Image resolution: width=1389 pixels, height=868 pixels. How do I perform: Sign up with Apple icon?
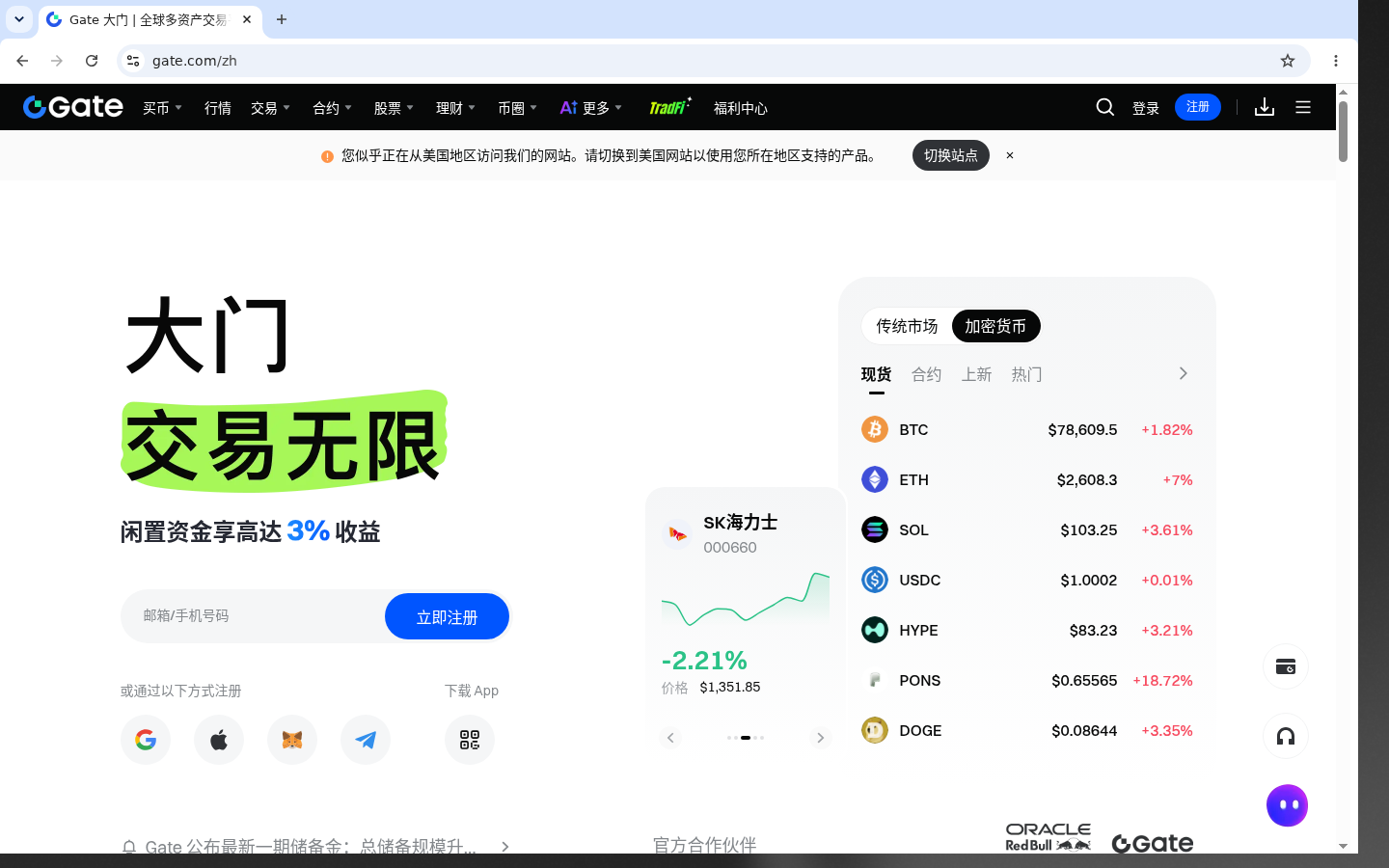(219, 740)
